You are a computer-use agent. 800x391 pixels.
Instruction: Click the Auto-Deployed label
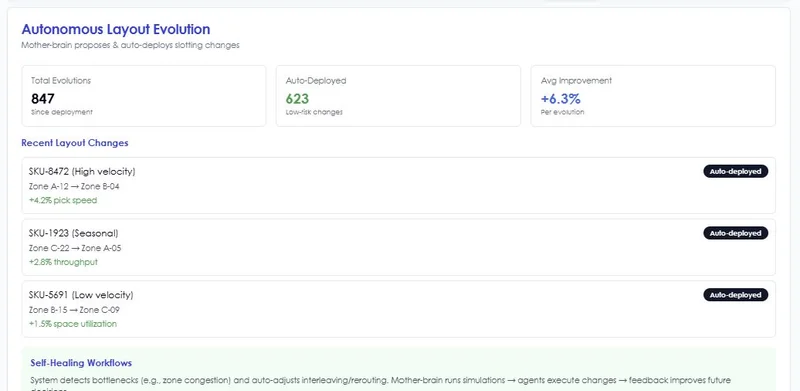click(316, 81)
